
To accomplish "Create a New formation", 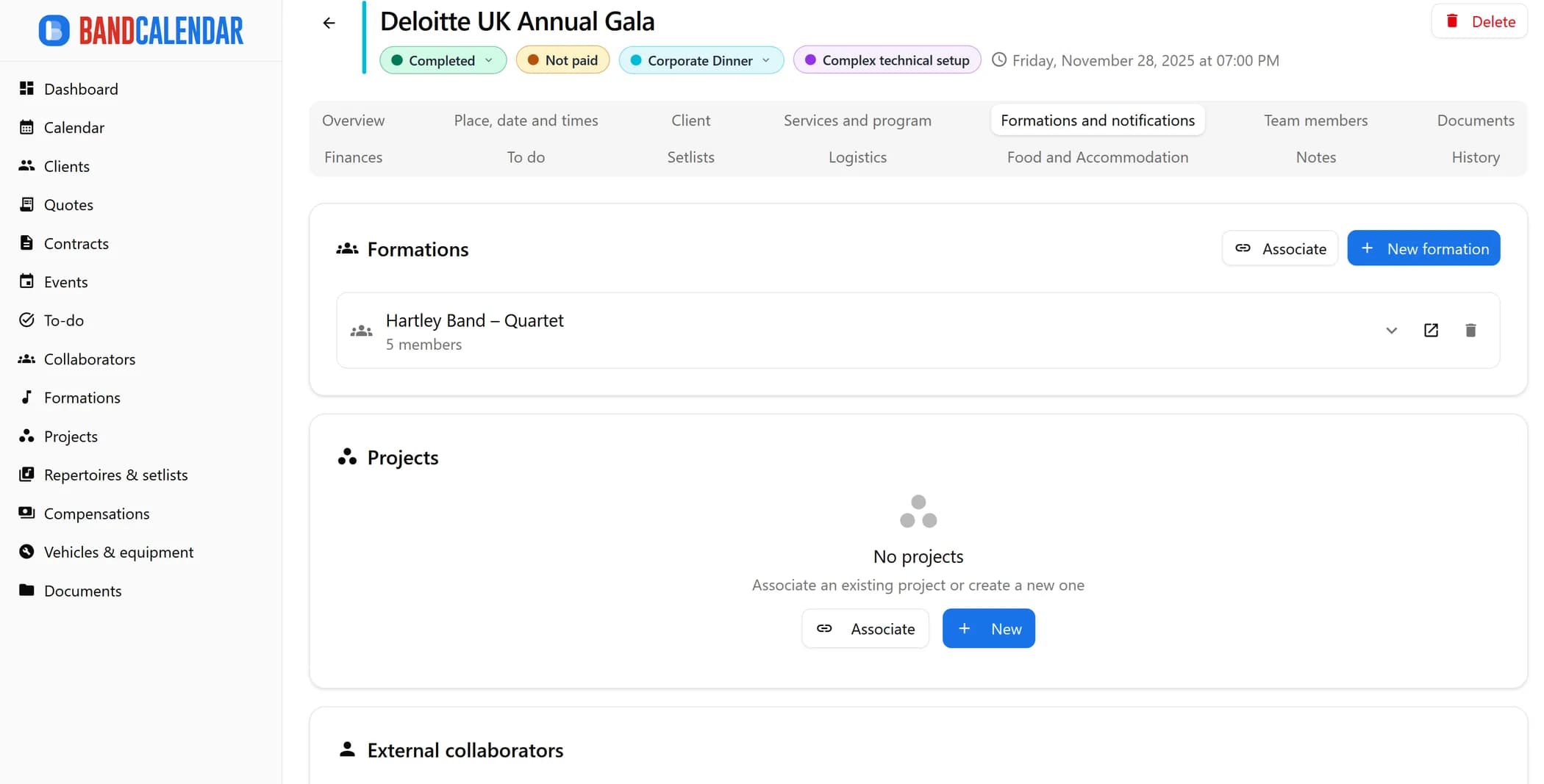I will (1423, 248).
